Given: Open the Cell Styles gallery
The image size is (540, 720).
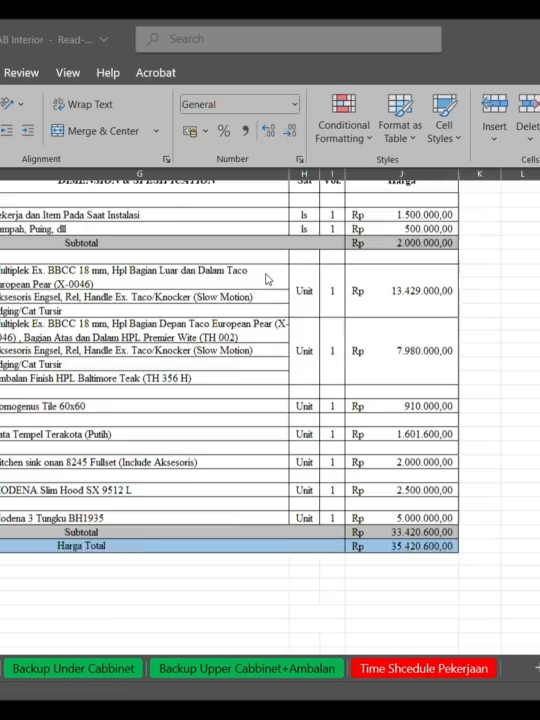Looking at the screenshot, I should (x=444, y=119).
